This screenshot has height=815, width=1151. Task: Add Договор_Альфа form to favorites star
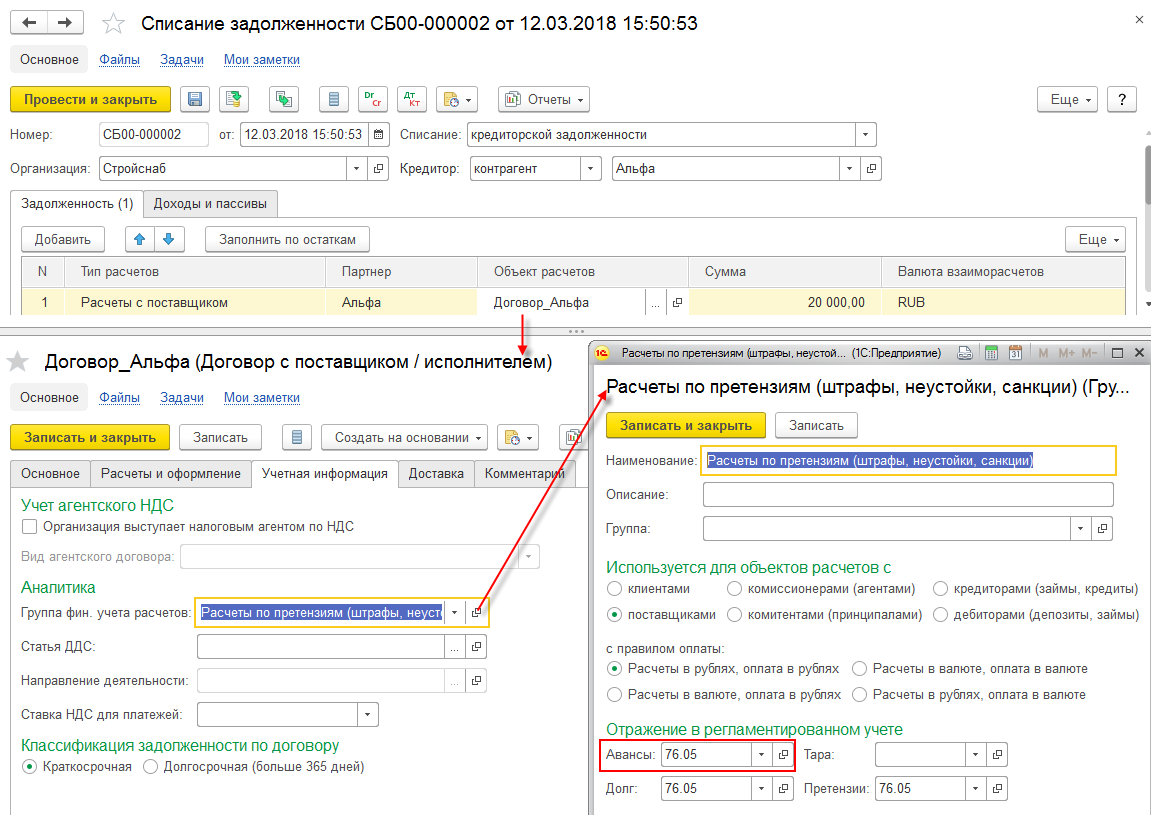[x=18, y=361]
